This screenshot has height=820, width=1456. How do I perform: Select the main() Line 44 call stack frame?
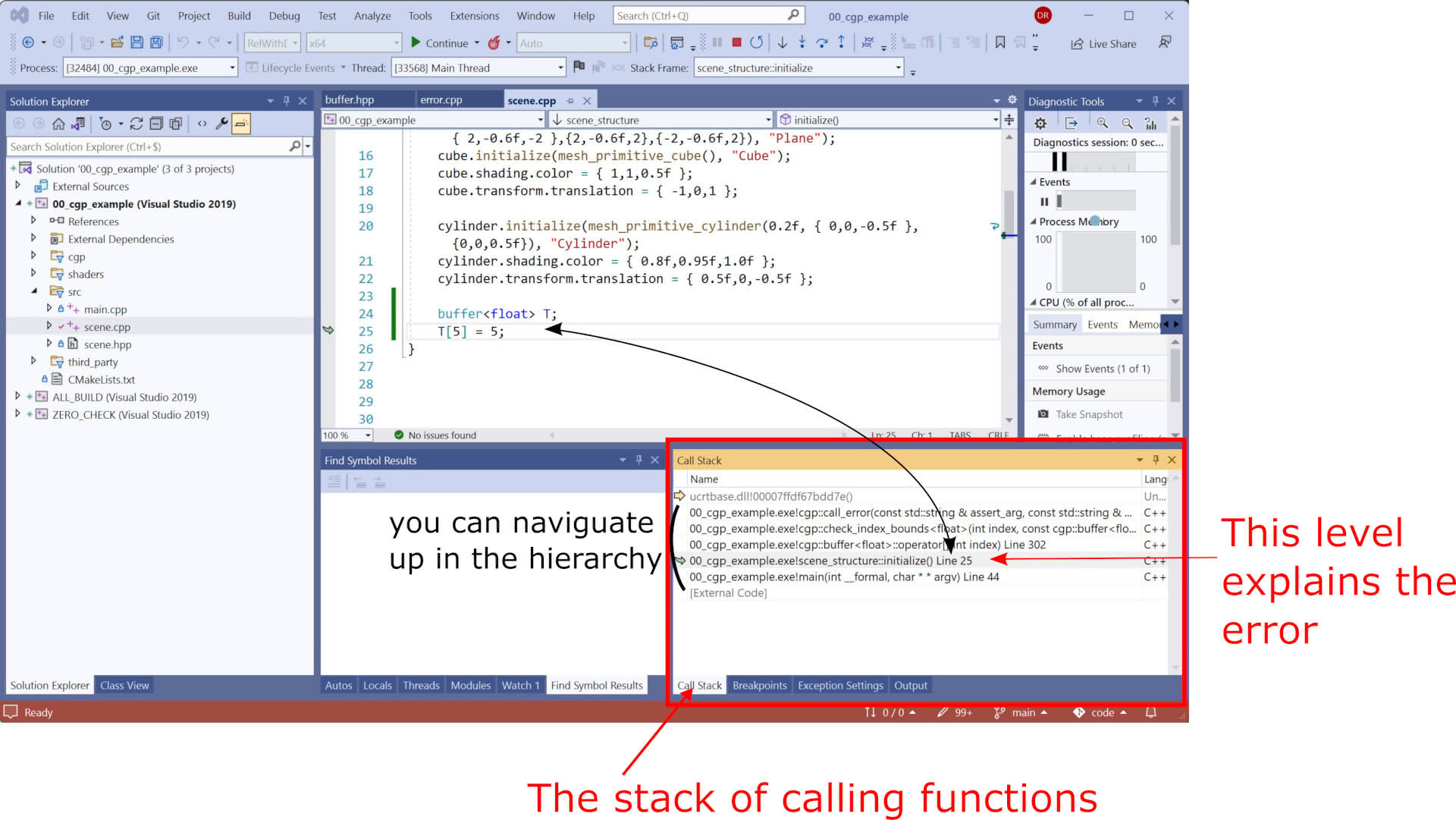click(844, 577)
